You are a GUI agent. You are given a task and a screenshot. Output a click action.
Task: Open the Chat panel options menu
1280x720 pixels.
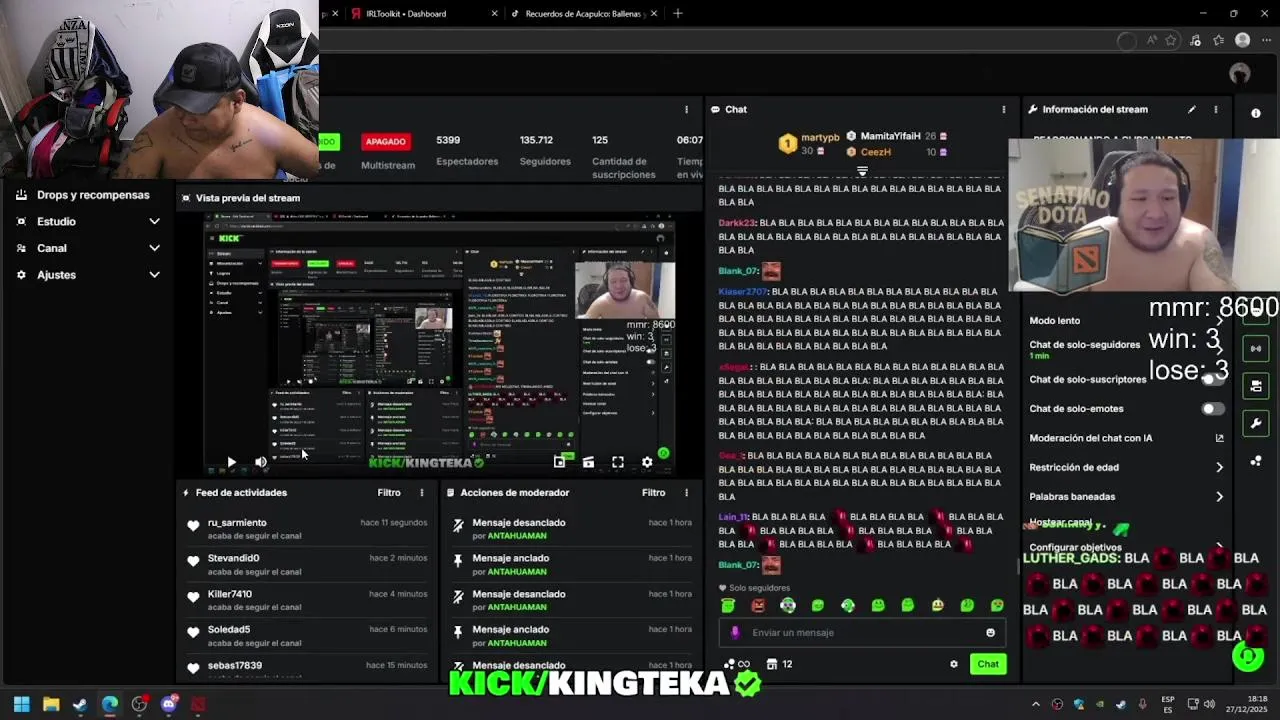1004,109
